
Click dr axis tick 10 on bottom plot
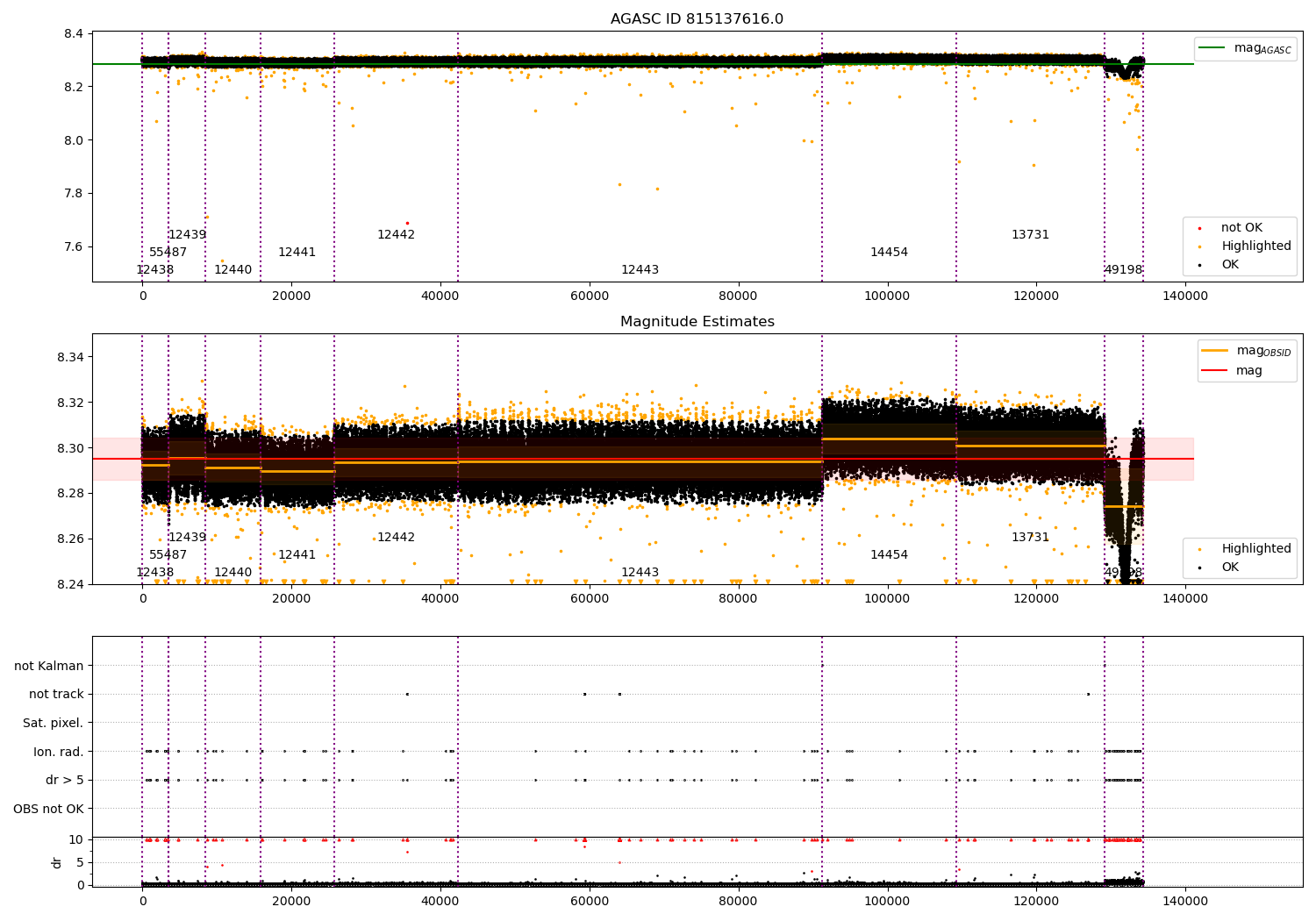76,839
